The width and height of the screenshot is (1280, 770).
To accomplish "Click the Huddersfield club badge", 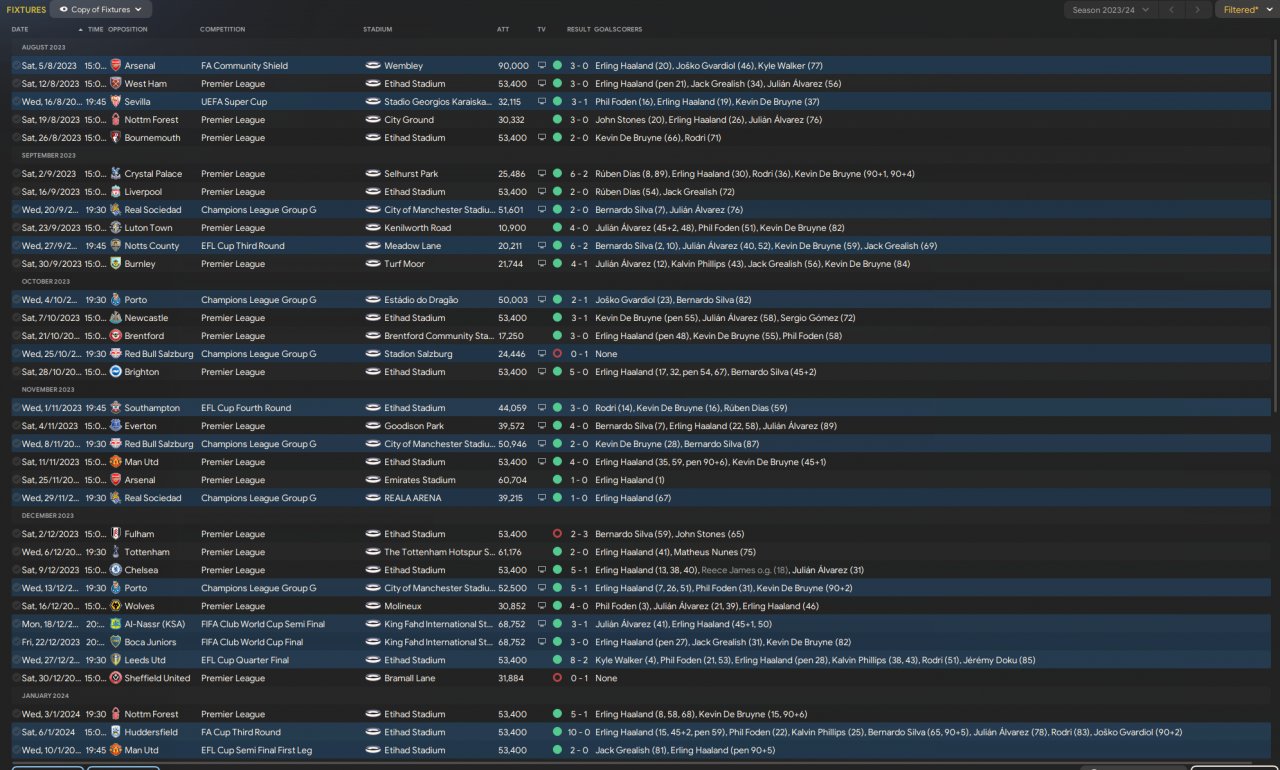I will pyautogui.click(x=116, y=732).
